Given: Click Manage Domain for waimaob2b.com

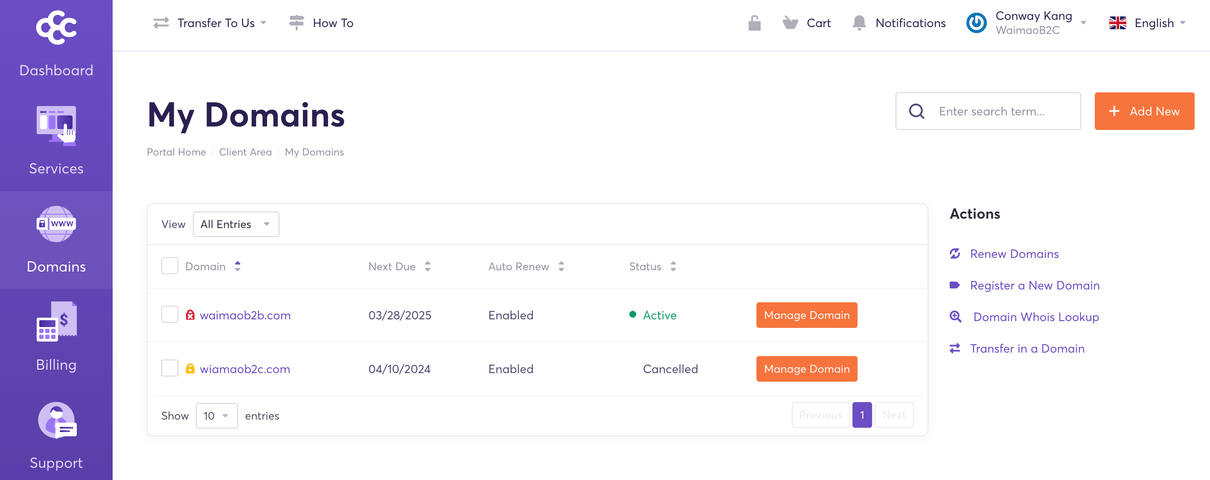Looking at the screenshot, I should 806,315.
